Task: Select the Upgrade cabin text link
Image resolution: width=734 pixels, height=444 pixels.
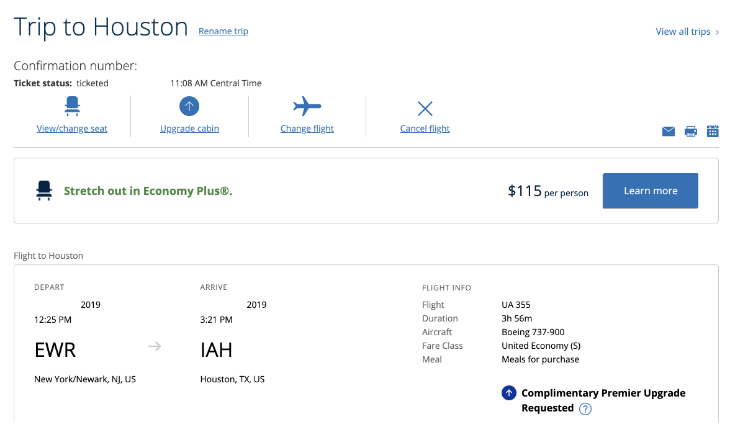Action: (190, 129)
